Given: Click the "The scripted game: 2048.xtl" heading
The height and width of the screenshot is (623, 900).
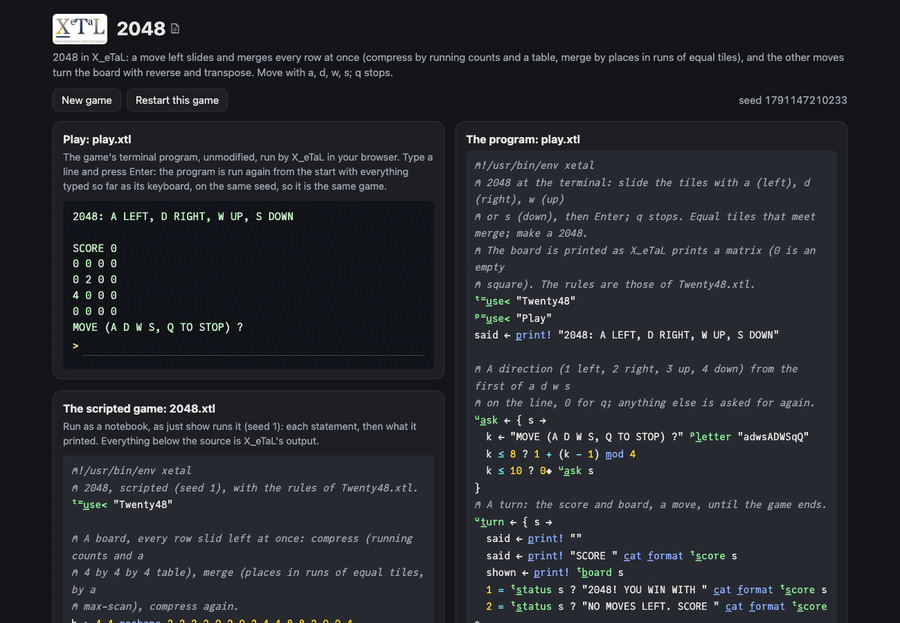Looking at the screenshot, I should point(139,409).
